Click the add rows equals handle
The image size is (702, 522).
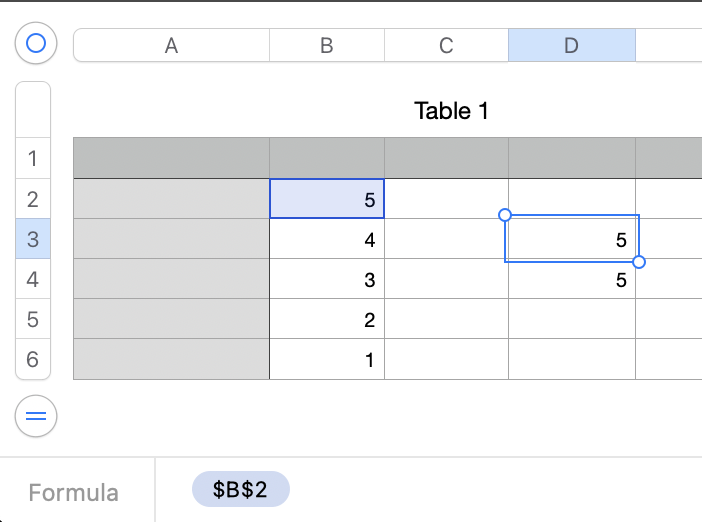pos(36,417)
